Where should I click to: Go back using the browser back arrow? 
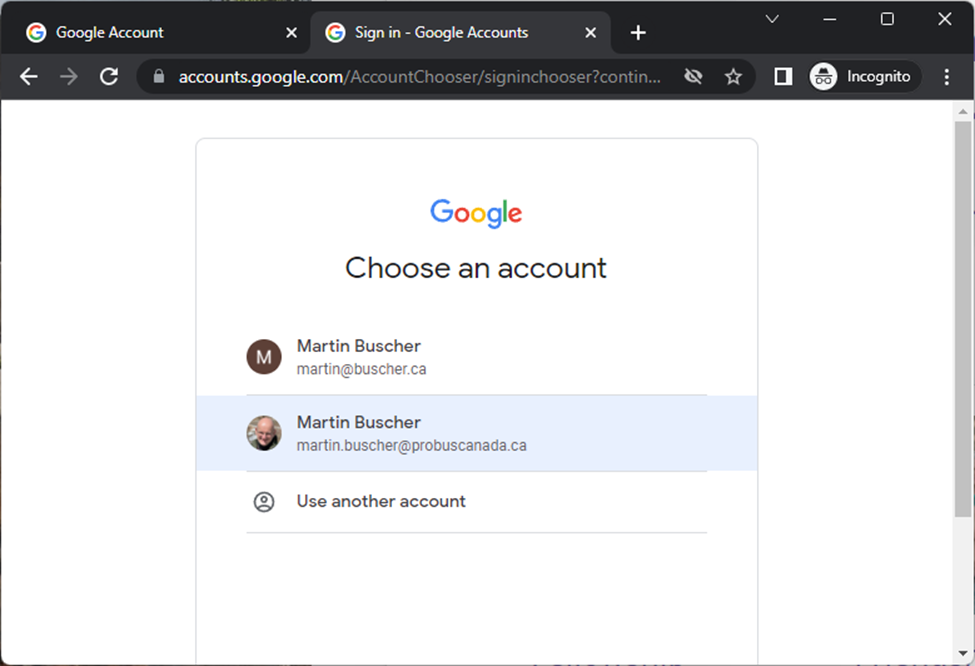coord(29,76)
